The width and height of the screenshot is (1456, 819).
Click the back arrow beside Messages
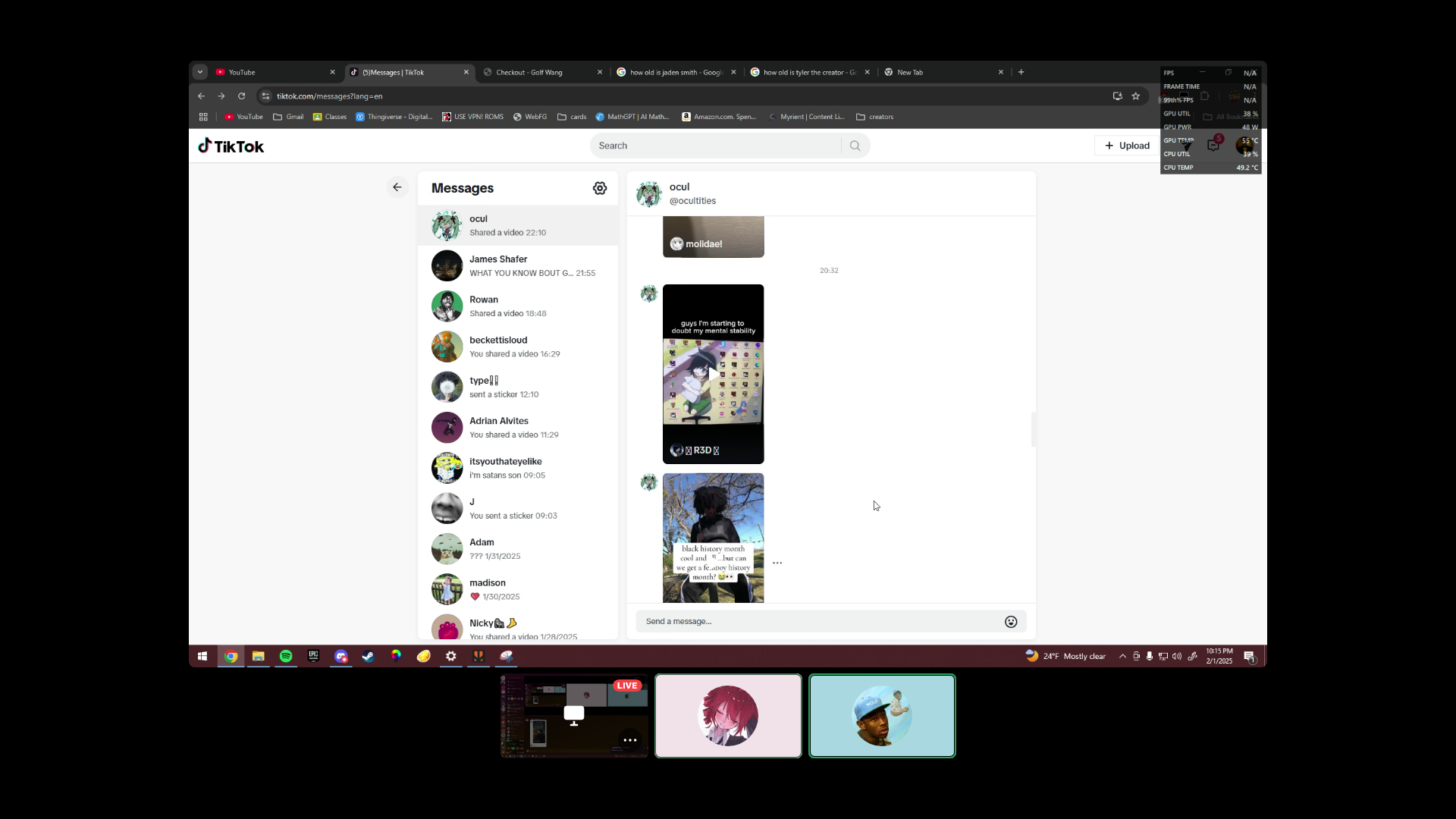click(x=397, y=187)
